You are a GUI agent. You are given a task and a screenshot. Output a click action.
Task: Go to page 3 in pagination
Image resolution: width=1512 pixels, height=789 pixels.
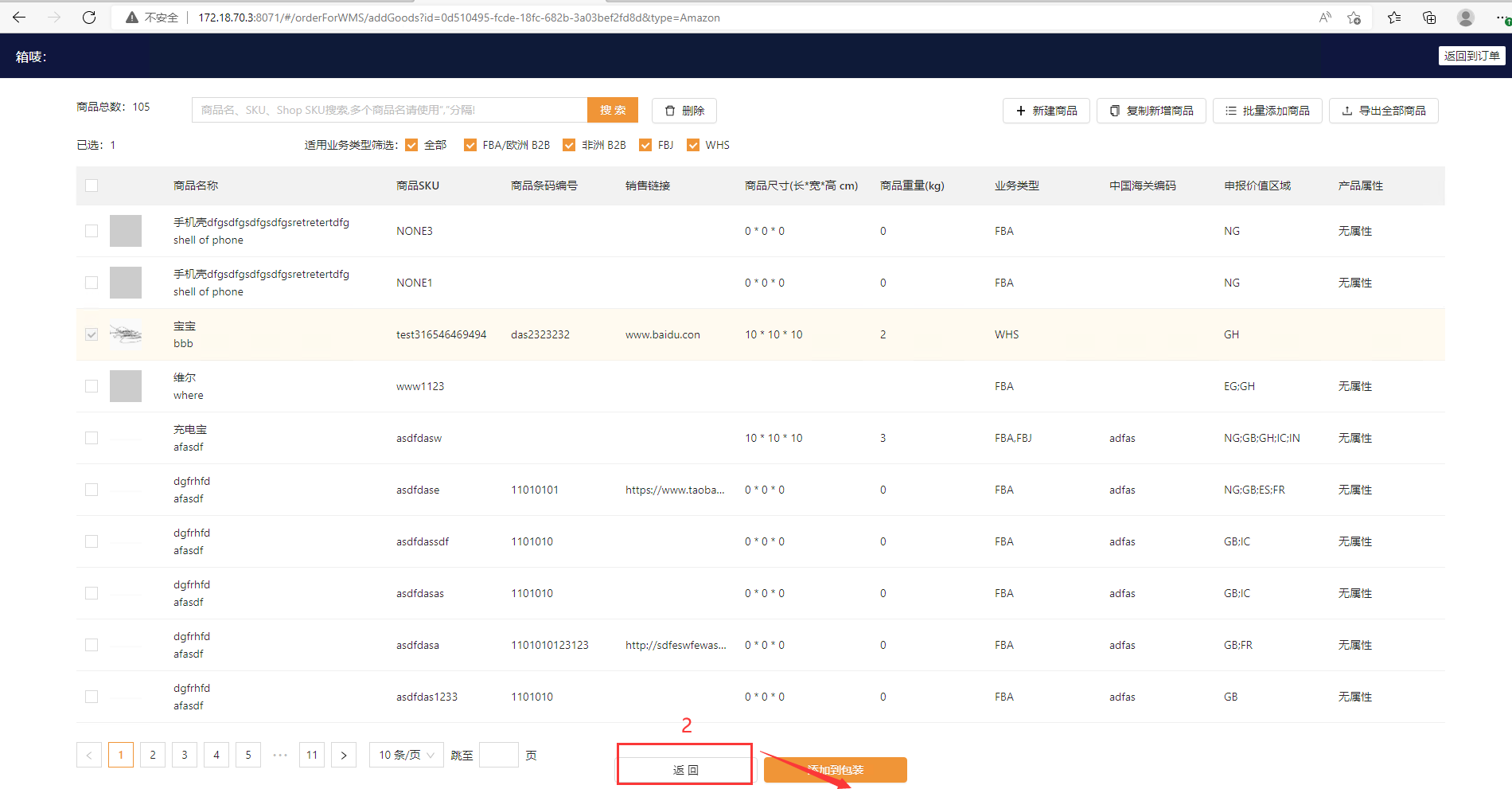[x=185, y=755]
